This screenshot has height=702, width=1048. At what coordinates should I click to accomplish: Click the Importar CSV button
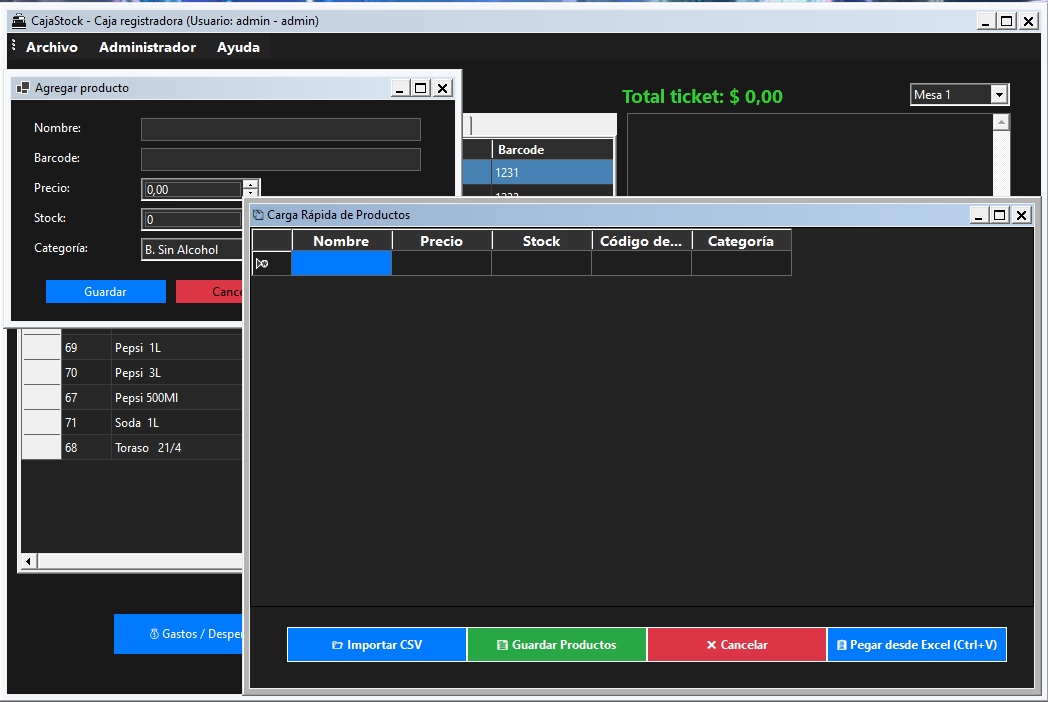click(x=376, y=645)
